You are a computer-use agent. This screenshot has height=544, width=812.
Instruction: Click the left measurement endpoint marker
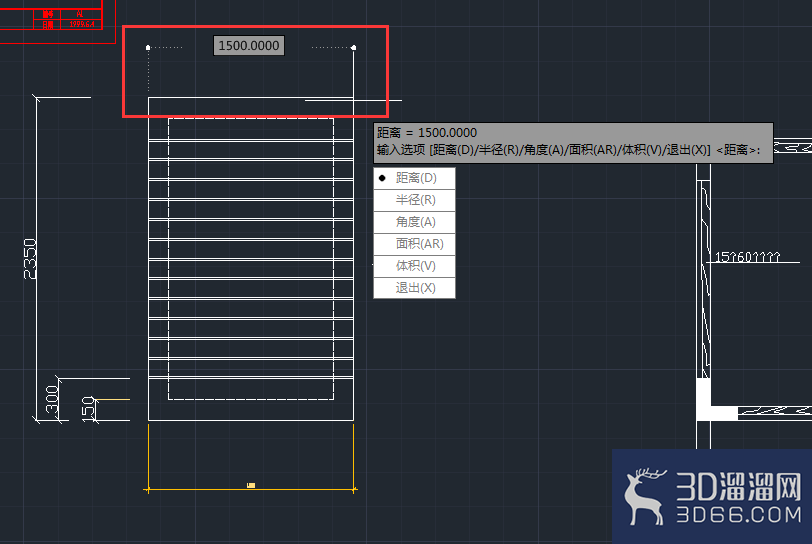click(x=148, y=48)
